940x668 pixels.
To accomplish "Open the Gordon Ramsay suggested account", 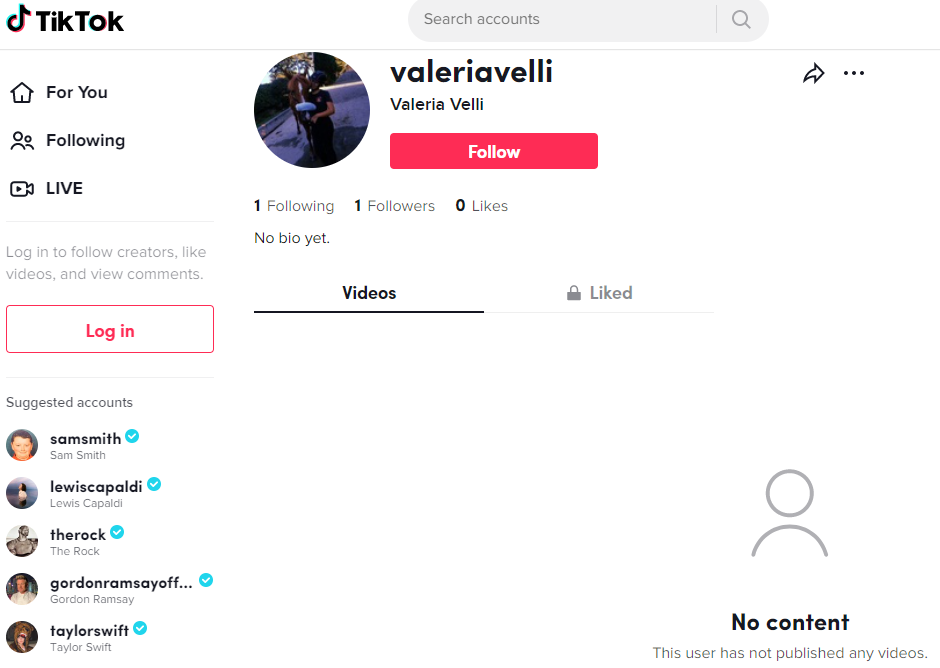I will click(x=110, y=589).
